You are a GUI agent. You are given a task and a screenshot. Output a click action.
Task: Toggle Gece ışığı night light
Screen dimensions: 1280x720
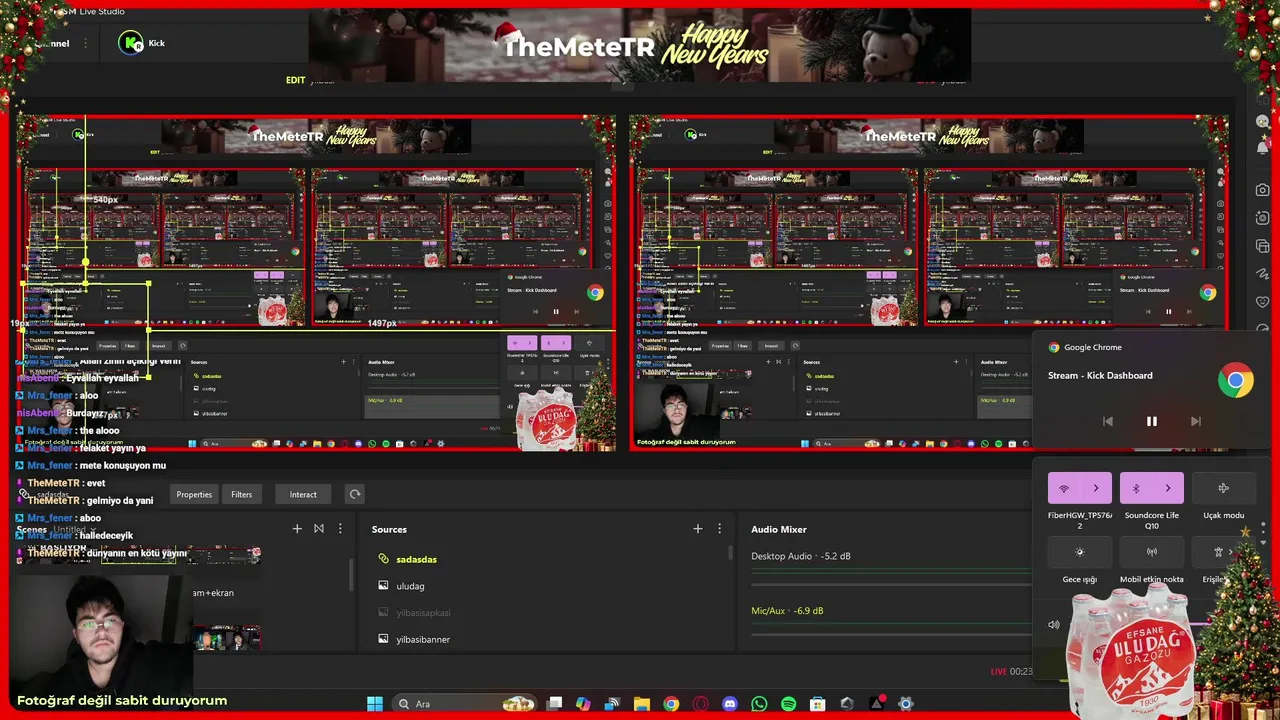(x=1079, y=552)
